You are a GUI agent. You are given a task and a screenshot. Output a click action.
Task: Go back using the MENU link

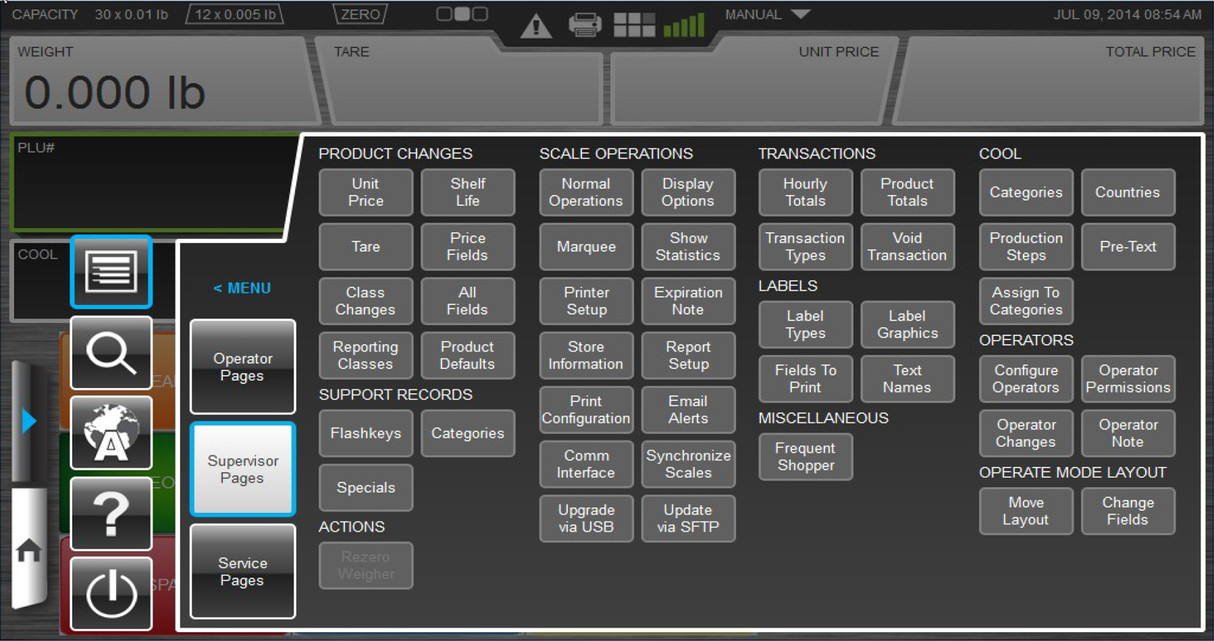tap(241, 288)
